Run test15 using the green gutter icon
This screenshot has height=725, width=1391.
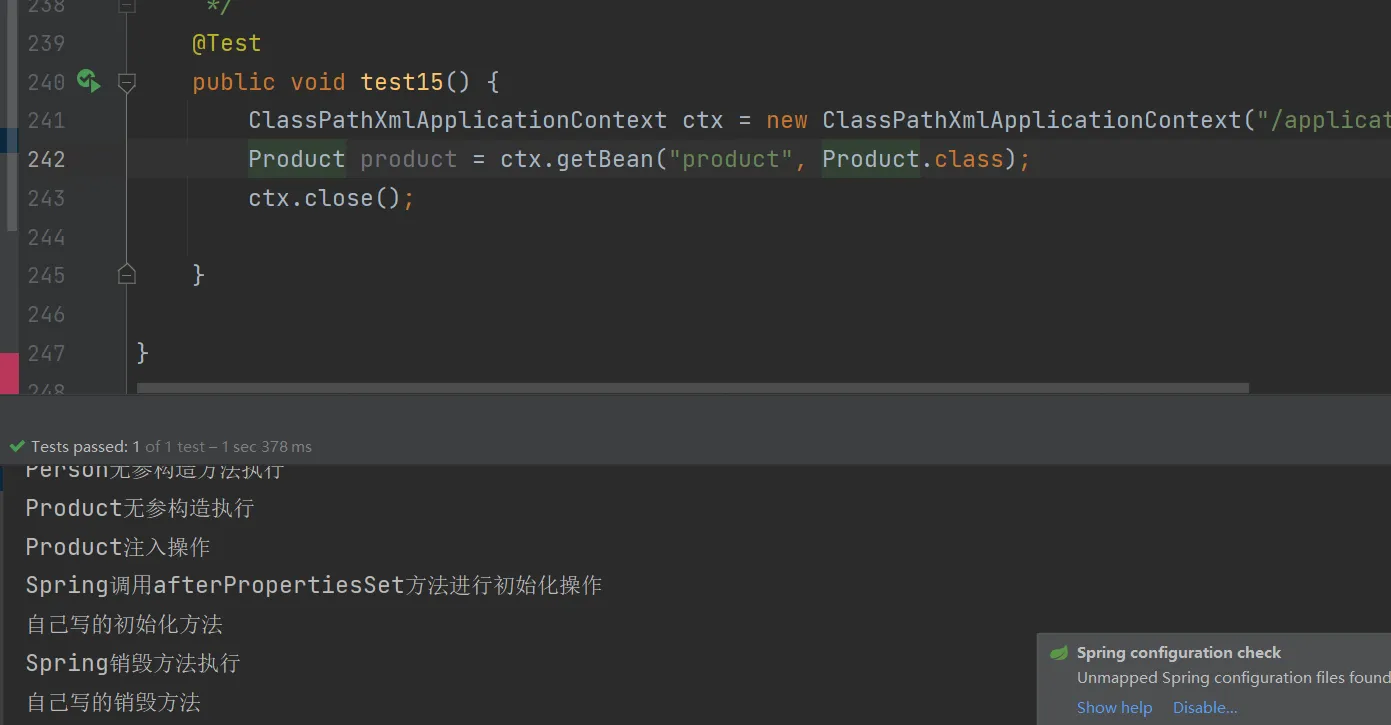89,82
